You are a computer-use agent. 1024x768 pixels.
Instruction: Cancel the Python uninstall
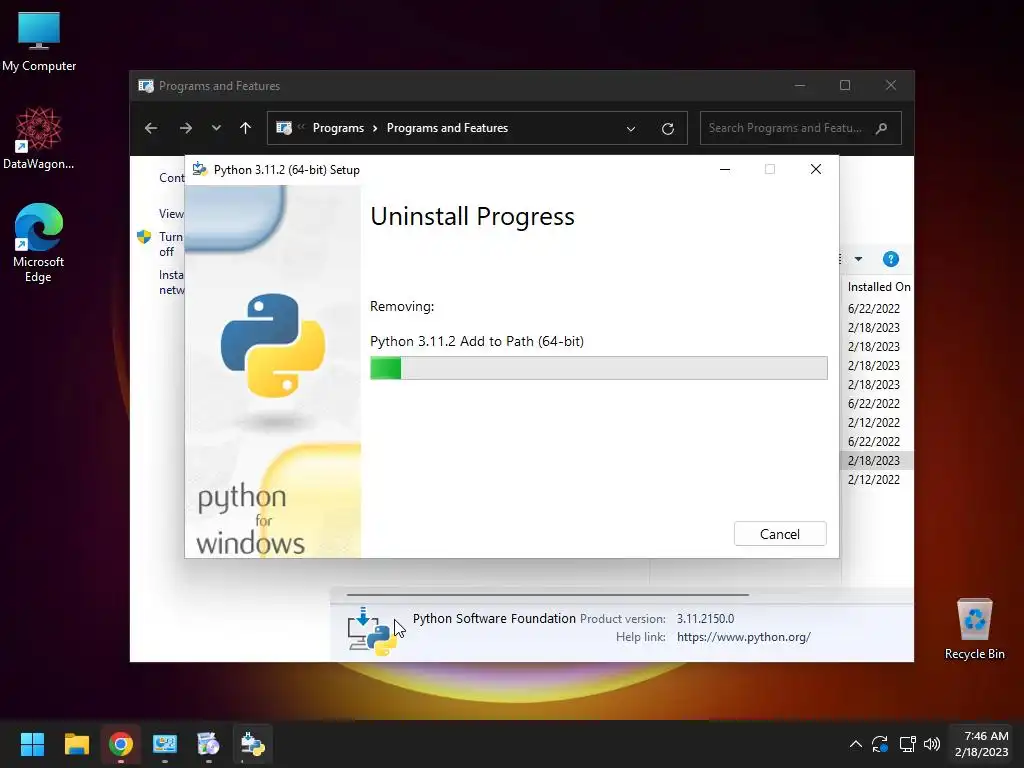click(780, 534)
